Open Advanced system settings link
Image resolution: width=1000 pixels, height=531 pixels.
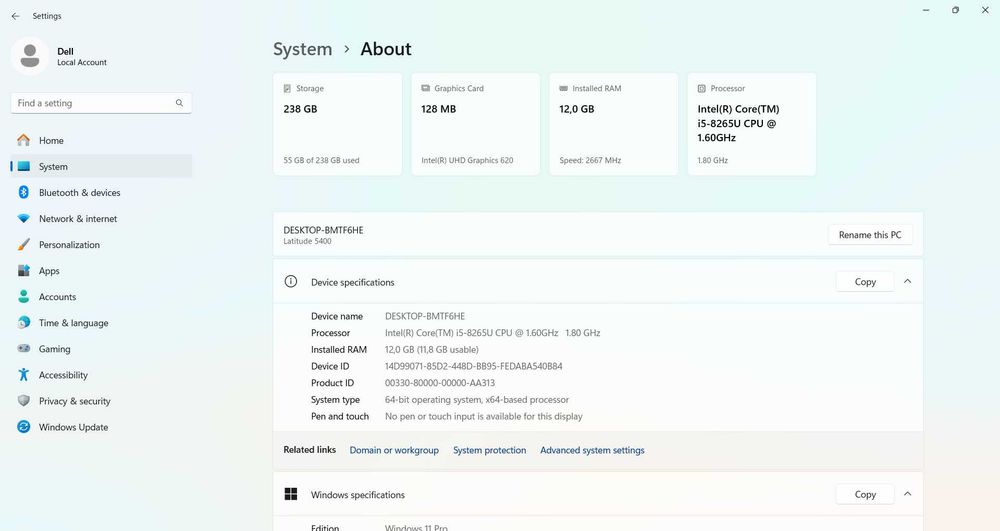(592, 450)
